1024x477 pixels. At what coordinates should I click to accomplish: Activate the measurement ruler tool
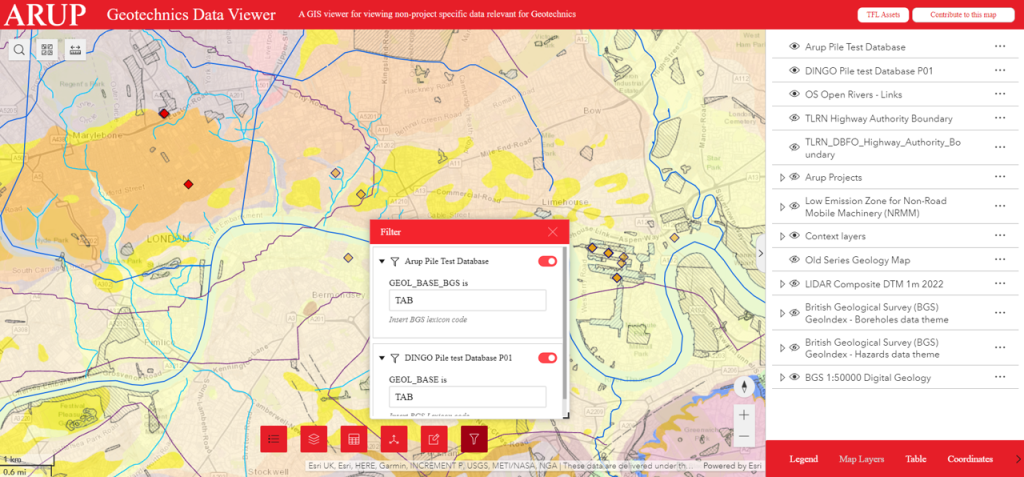point(75,50)
